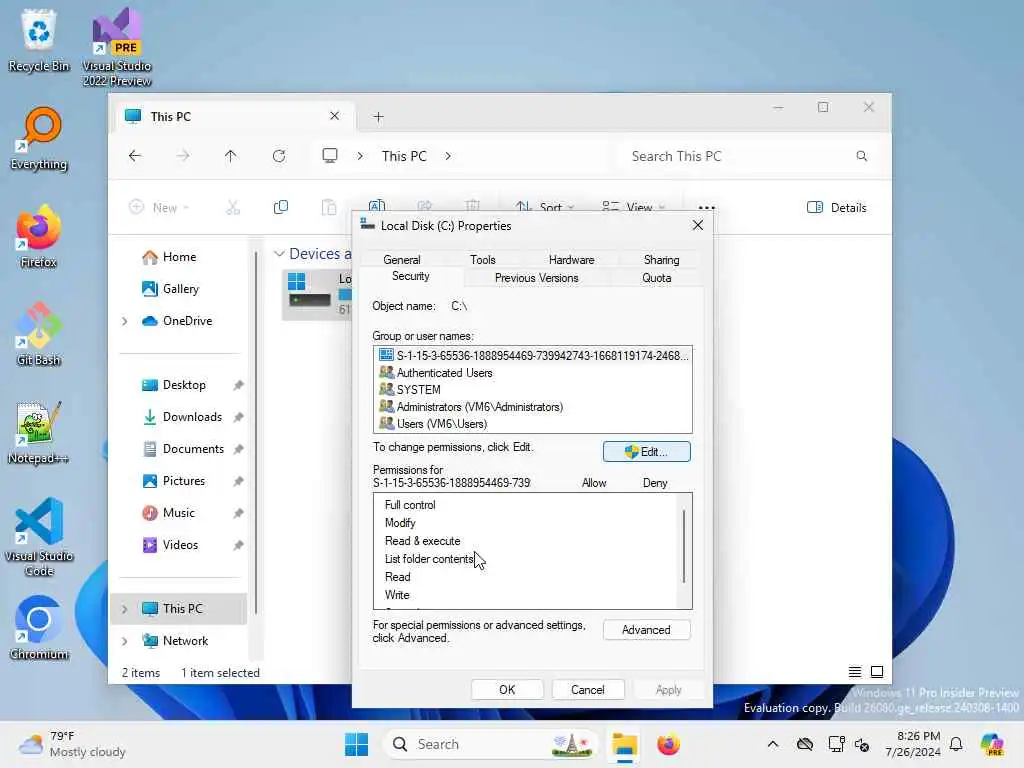The width and height of the screenshot is (1024, 768).
Task: Switch to the Sharing tab
Action: coord(662,260)
